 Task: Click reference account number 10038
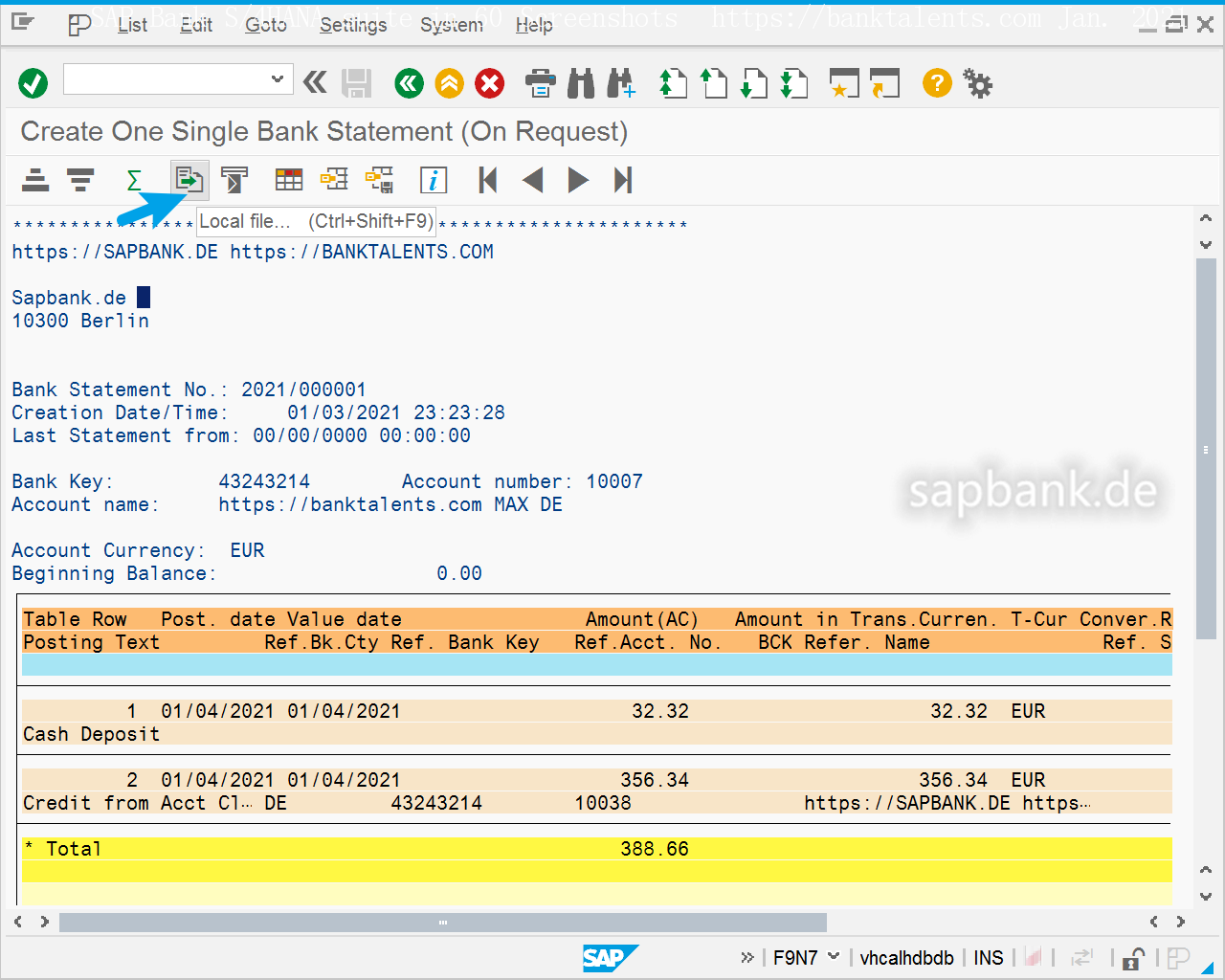tap(603, 803)
